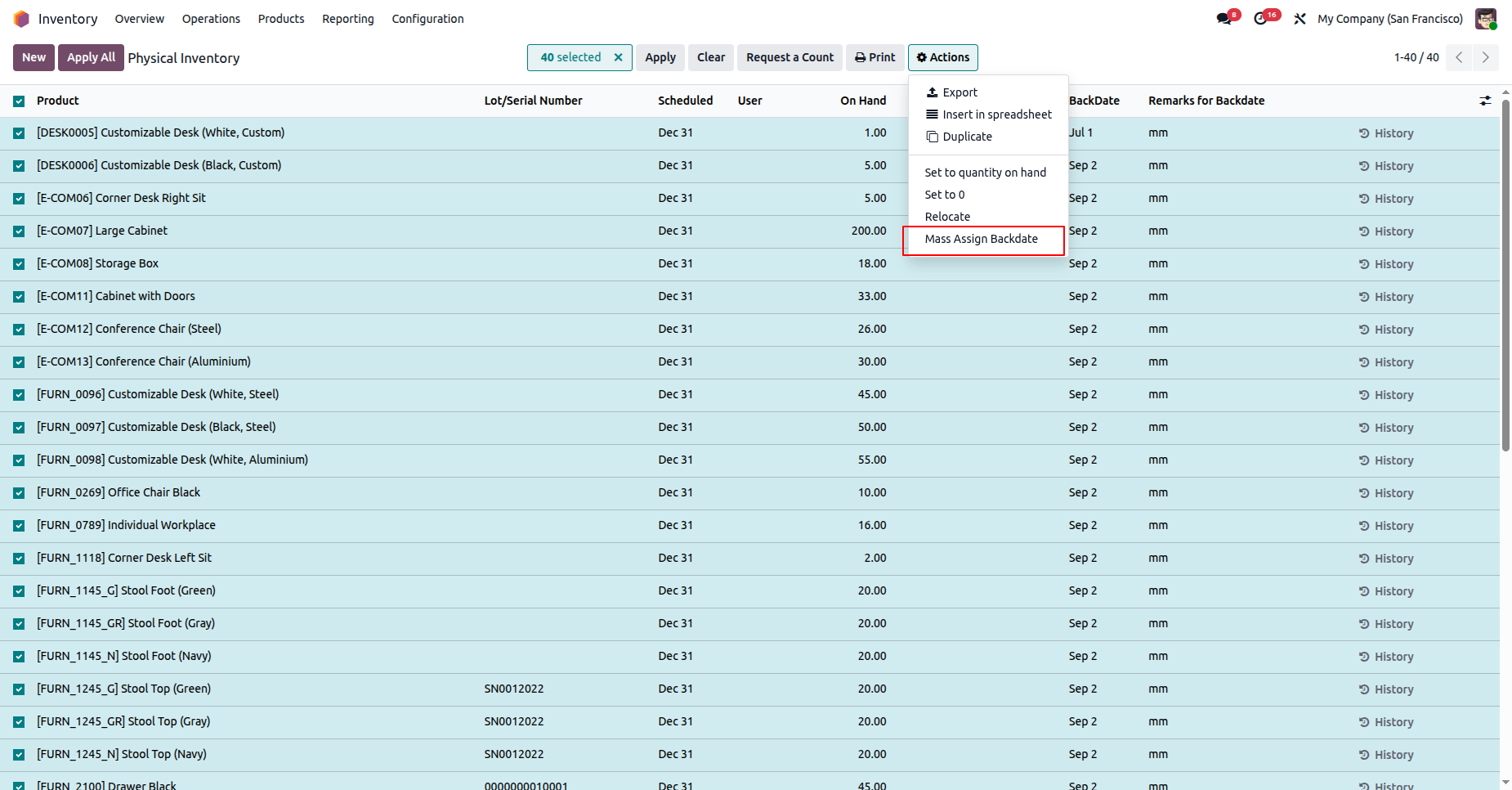1512x790 pixels.
Task: Open History for Individual Workplace
Action: pyautogui.click(x=1386, y=526)
